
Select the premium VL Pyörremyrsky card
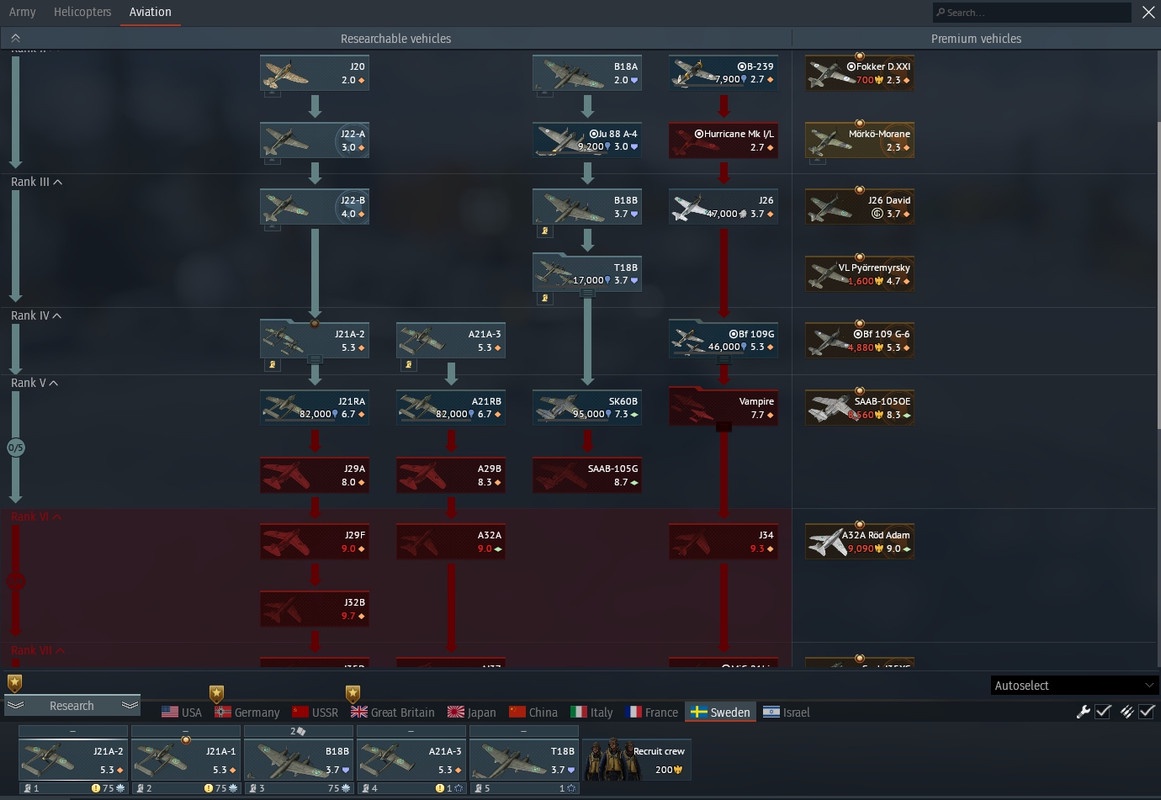pyautogui.click(x=860, y=273)
